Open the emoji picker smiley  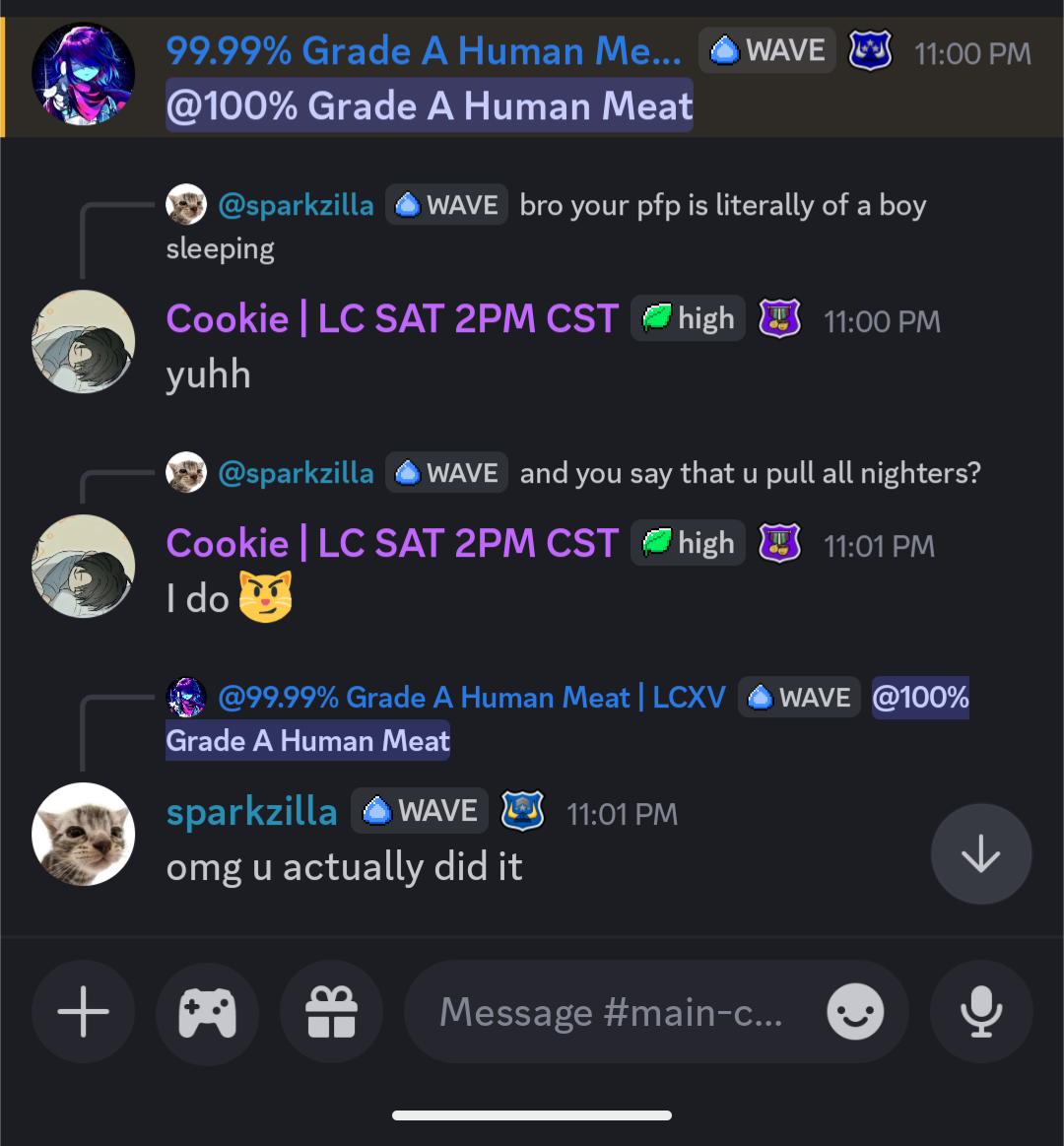pyautogui.click(x=855, y=1012)
